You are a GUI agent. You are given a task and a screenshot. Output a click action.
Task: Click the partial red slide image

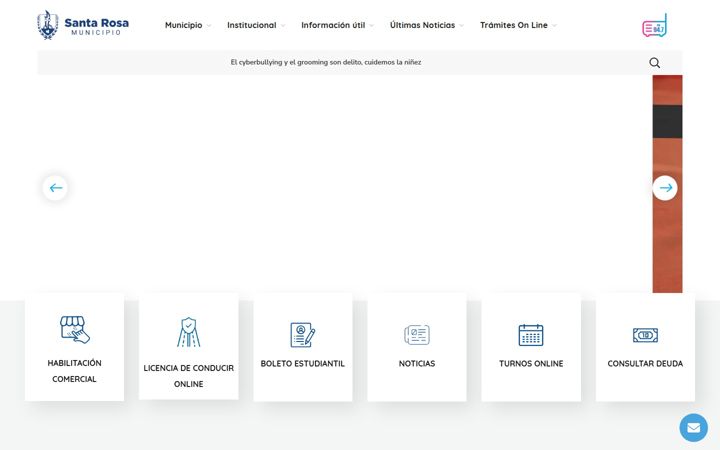pyautogui.click(x=667, y=184)
